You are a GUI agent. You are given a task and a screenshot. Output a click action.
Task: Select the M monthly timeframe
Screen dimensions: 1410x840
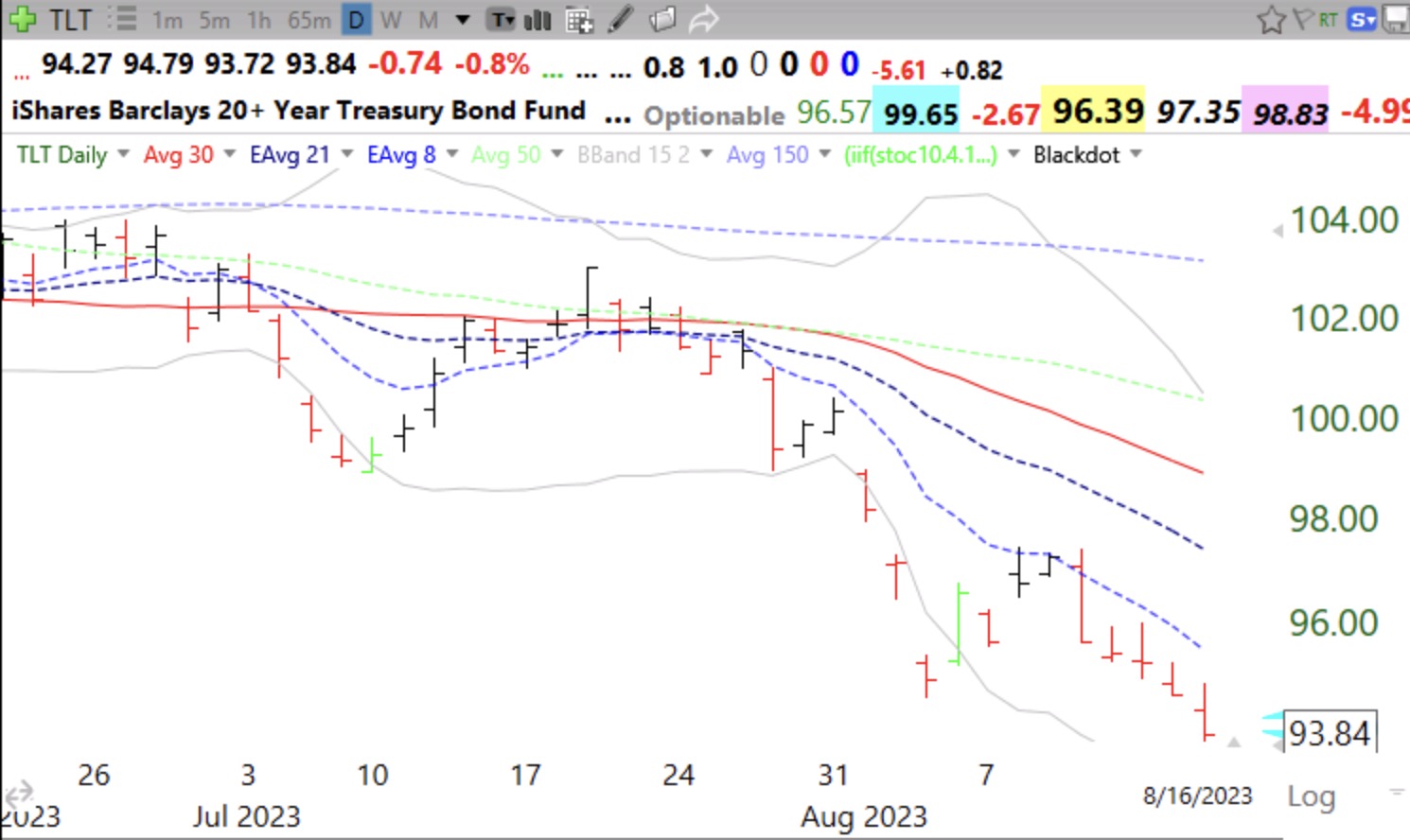tap(428, 20)
